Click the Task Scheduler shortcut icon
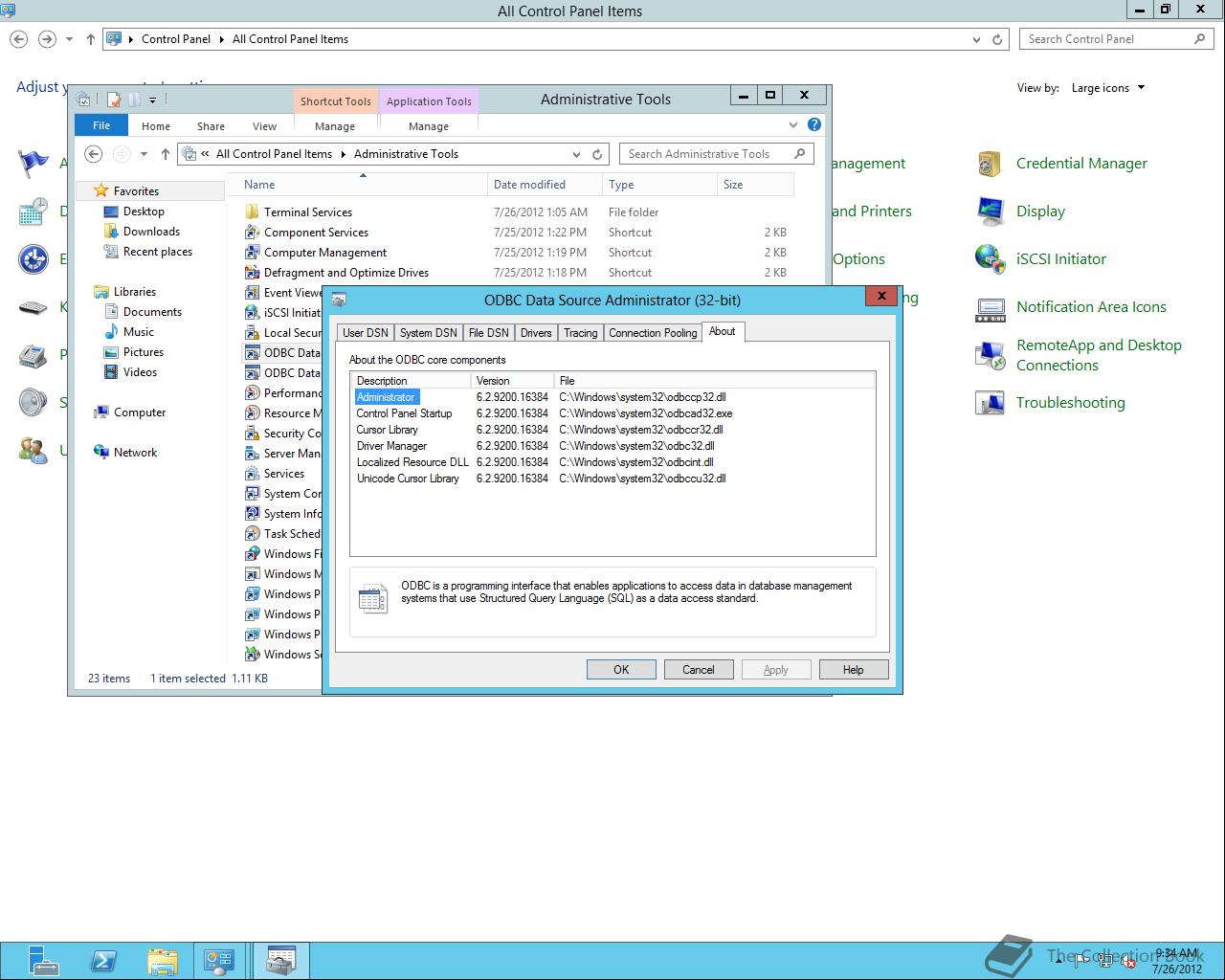Screen dimensions: 1225x980 [252, 534]
